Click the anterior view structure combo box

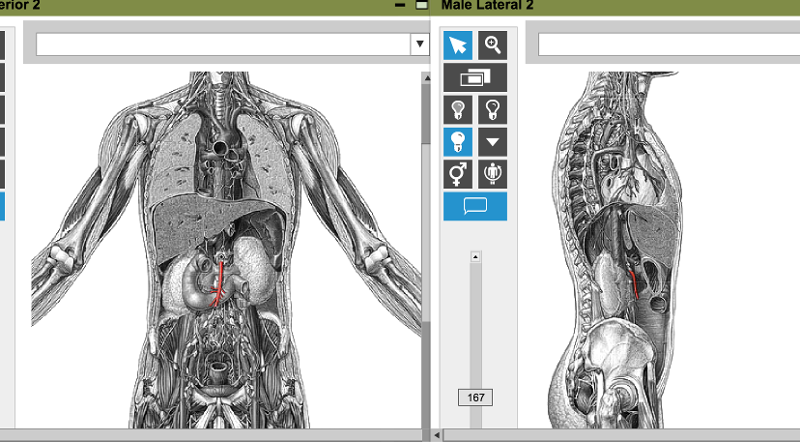pos(223,44)
